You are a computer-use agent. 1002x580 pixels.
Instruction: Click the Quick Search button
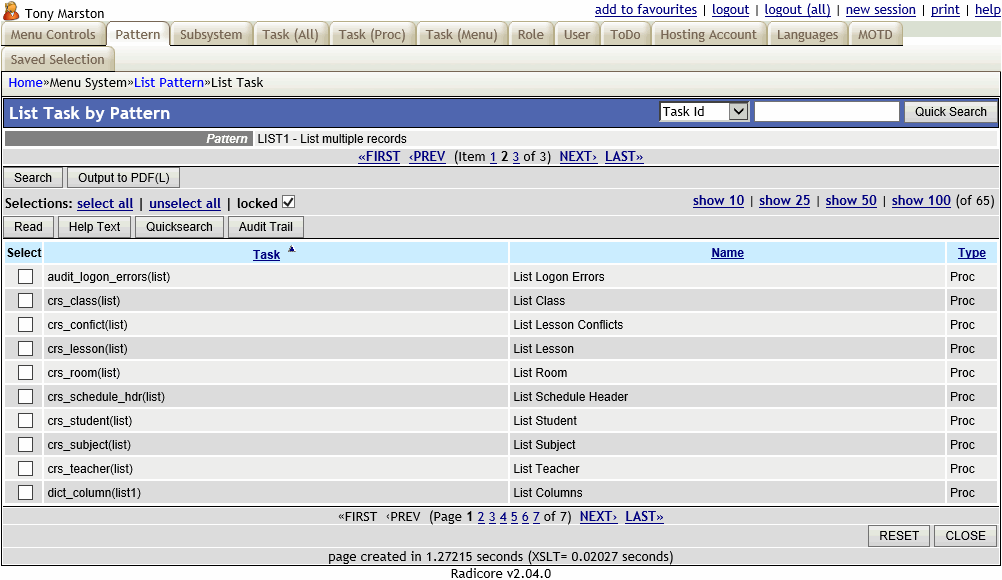(x=949, y=112)
